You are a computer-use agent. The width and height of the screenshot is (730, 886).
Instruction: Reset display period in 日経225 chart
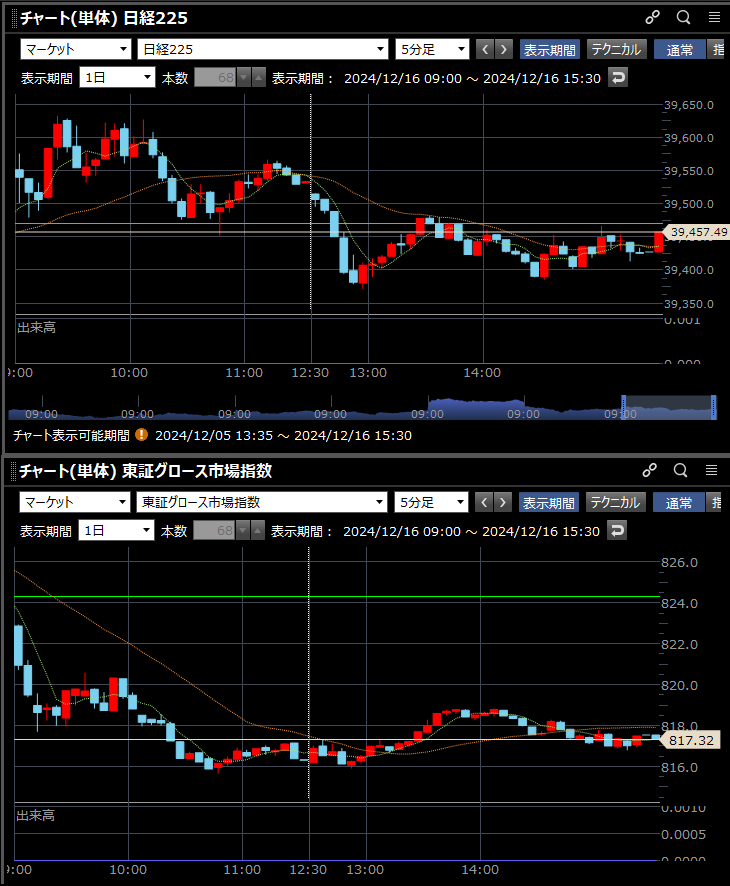tap(618, 77)
